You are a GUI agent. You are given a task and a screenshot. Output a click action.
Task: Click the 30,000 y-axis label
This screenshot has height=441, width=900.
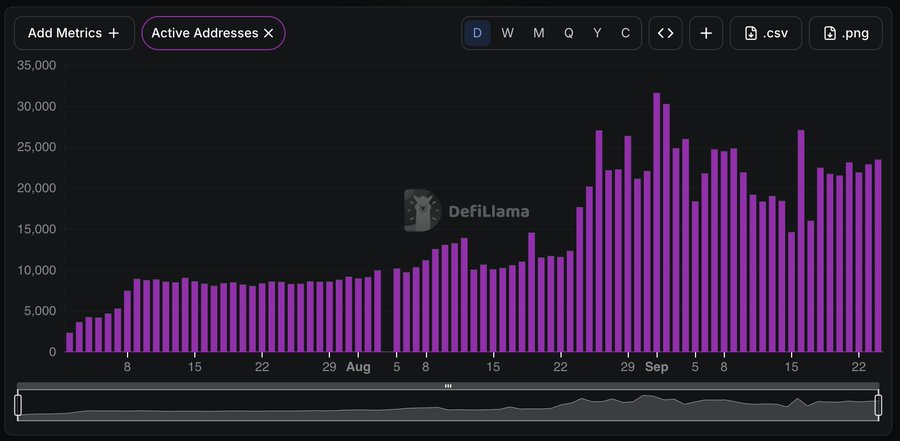click(37, 106)
